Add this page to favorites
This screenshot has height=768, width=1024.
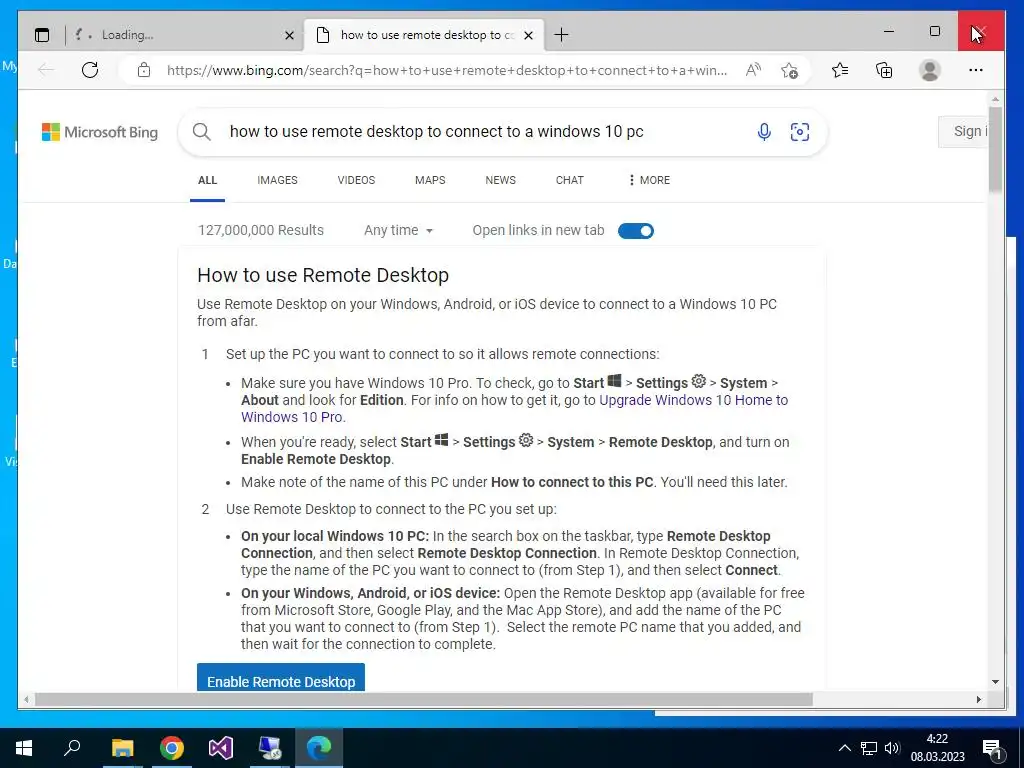click(x=789, y=70)
